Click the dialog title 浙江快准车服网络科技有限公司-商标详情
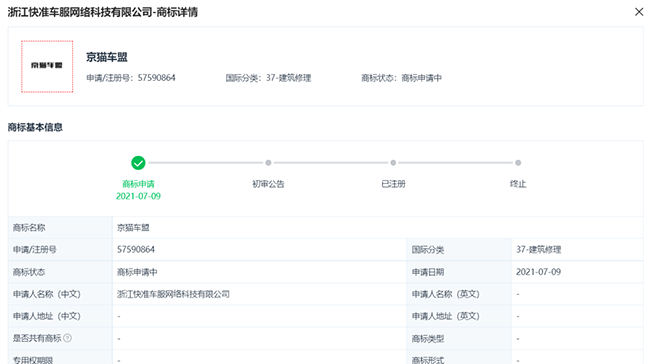 click(103, 12)
